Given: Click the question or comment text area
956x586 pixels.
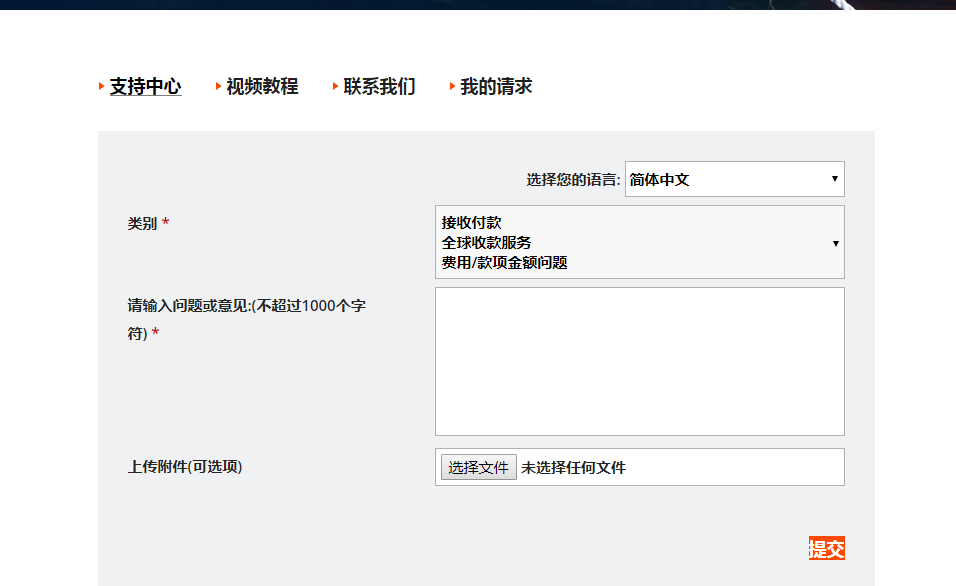Looking at the screenshot, I should click(640, 362).
